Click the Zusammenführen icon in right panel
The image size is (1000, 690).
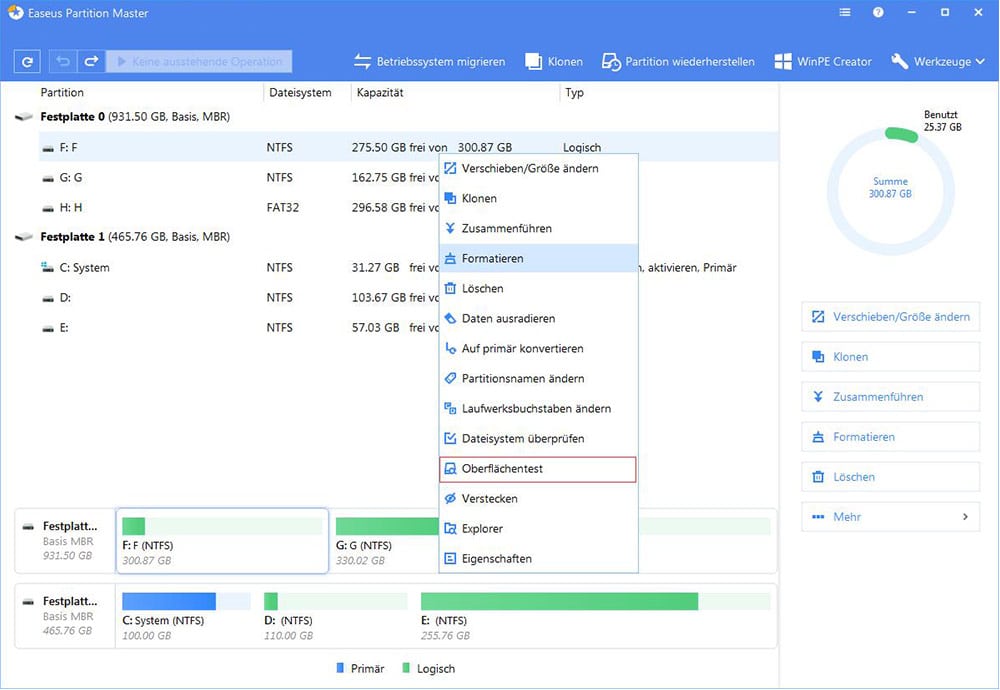(818, 397)
